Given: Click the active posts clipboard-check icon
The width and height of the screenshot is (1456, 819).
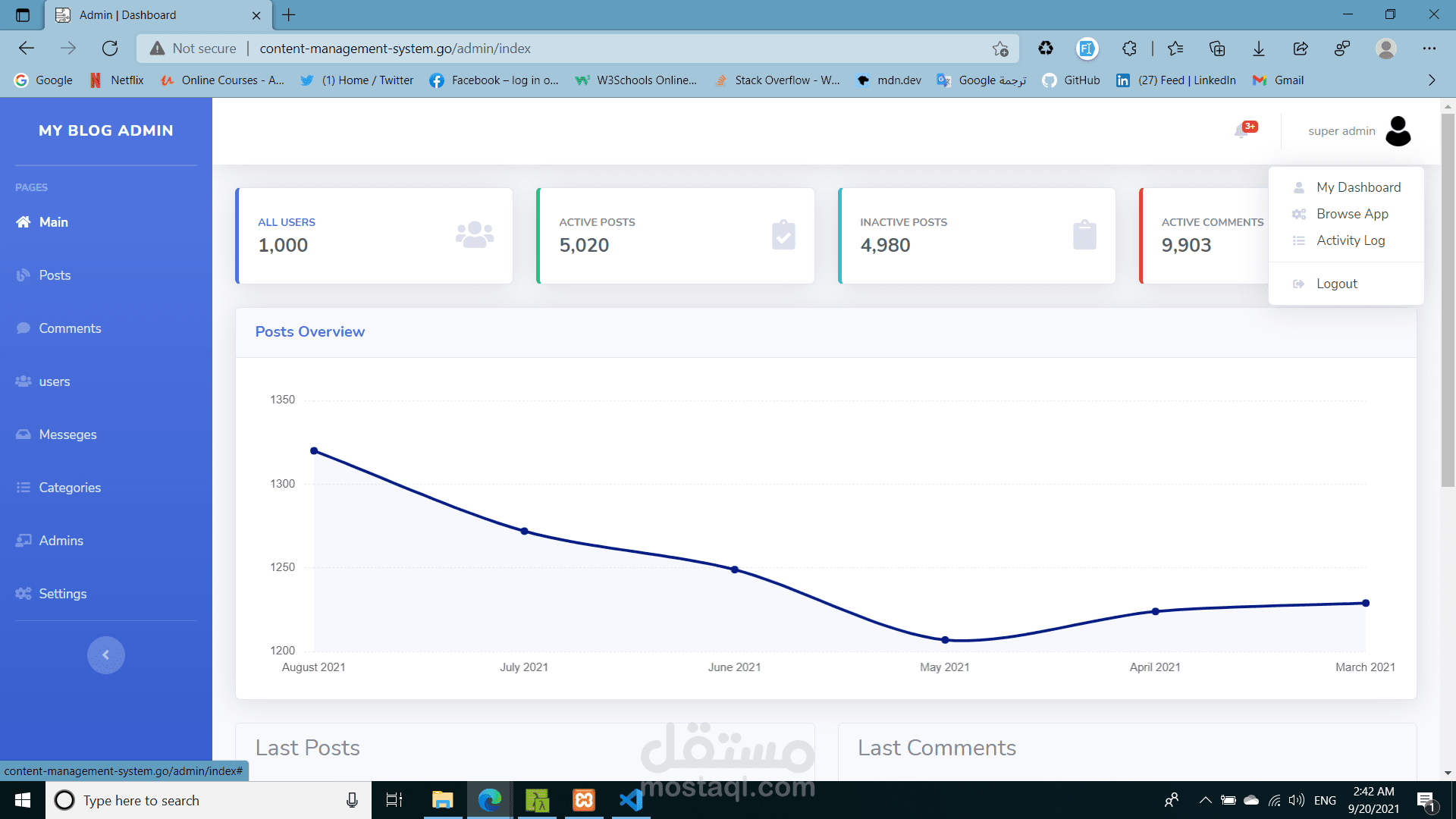Looking at the screenshot, I should coord(783,235).
